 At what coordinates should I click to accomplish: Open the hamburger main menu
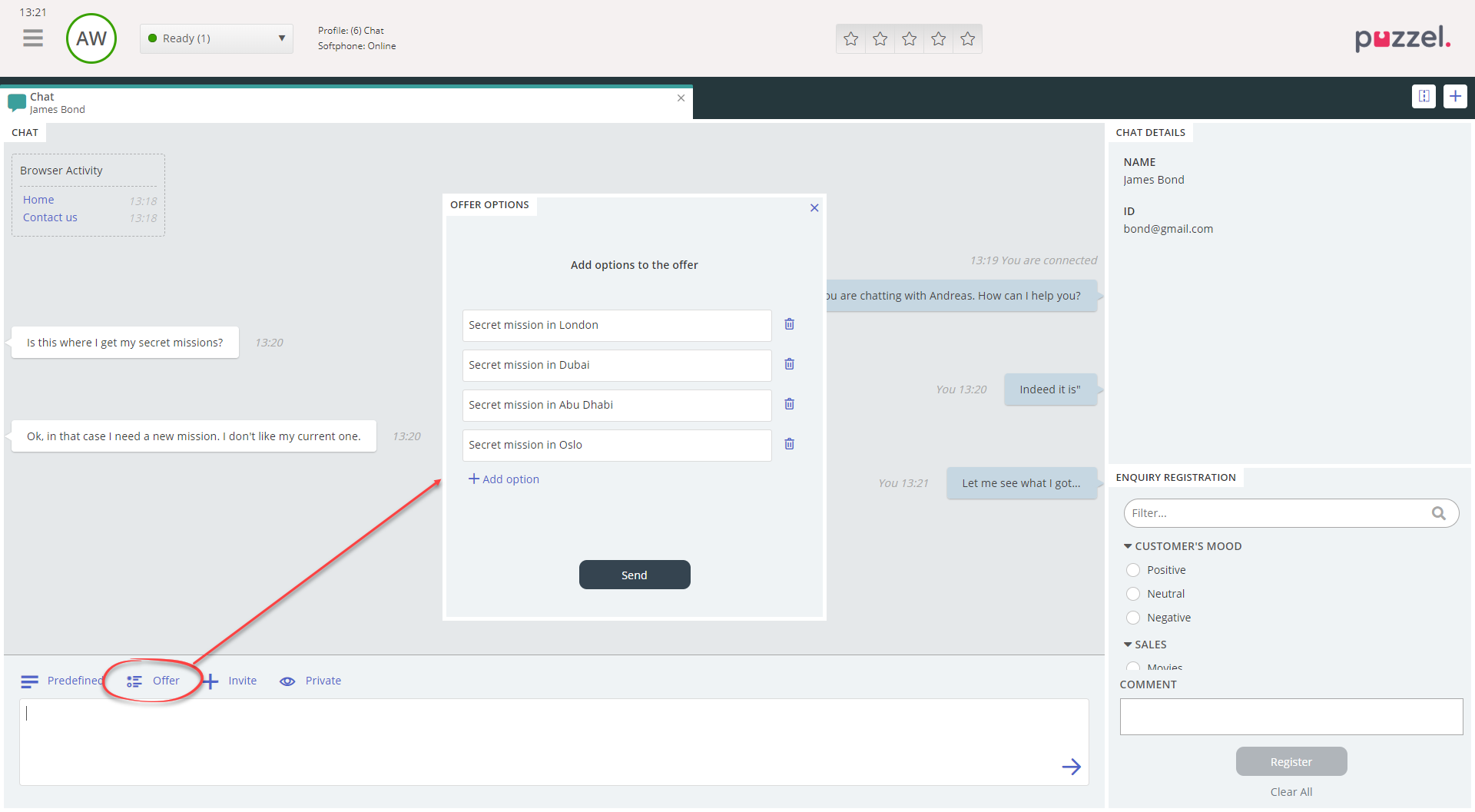33,38
